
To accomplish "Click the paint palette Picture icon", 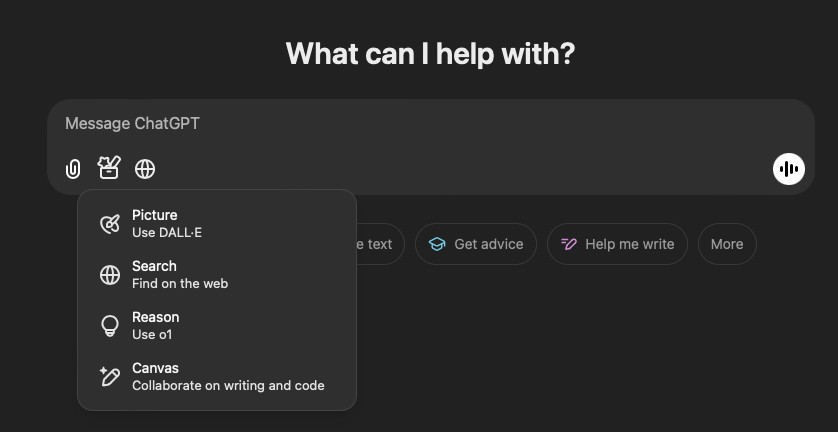I will click(x=110, y=224).
